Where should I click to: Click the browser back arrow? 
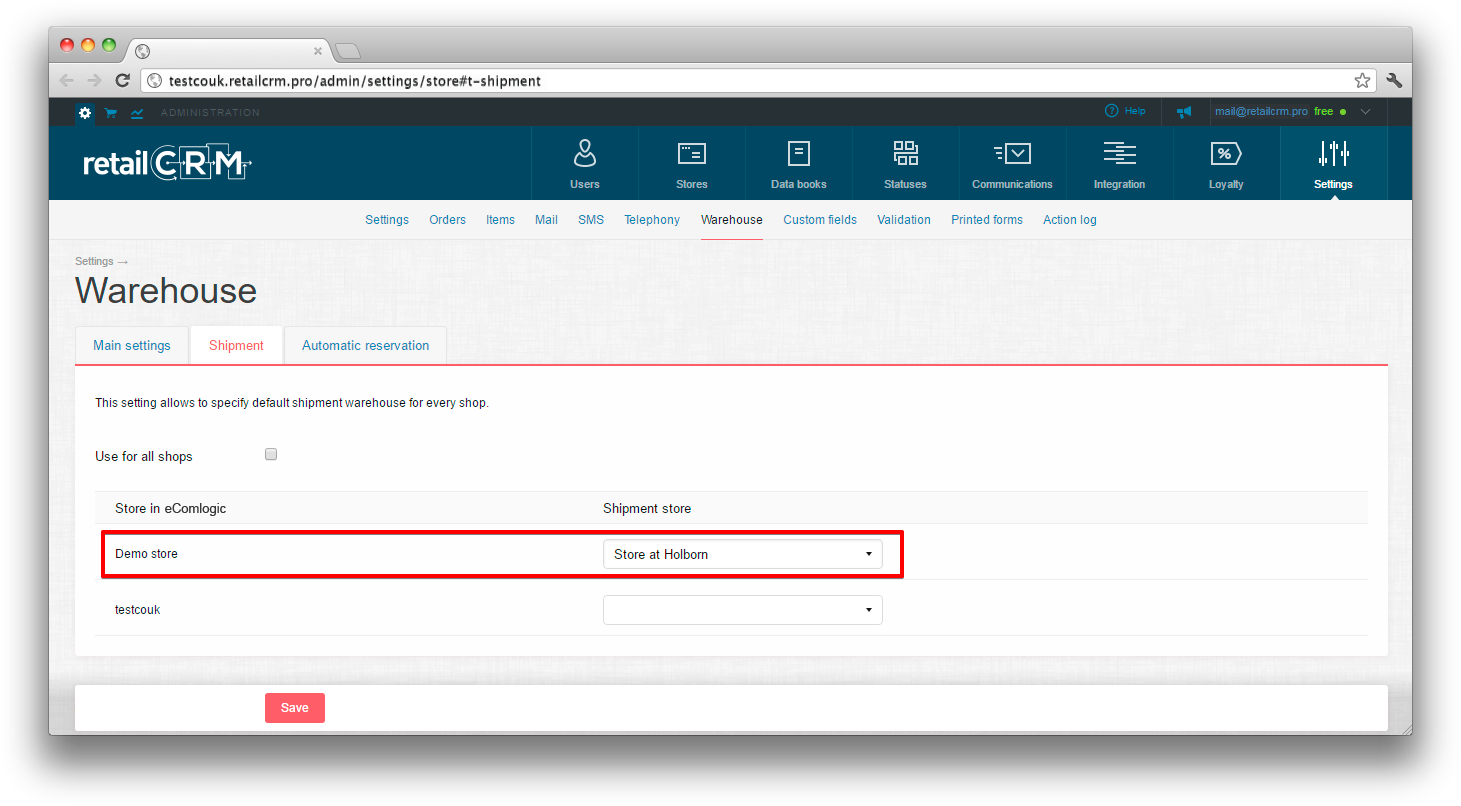67,81
